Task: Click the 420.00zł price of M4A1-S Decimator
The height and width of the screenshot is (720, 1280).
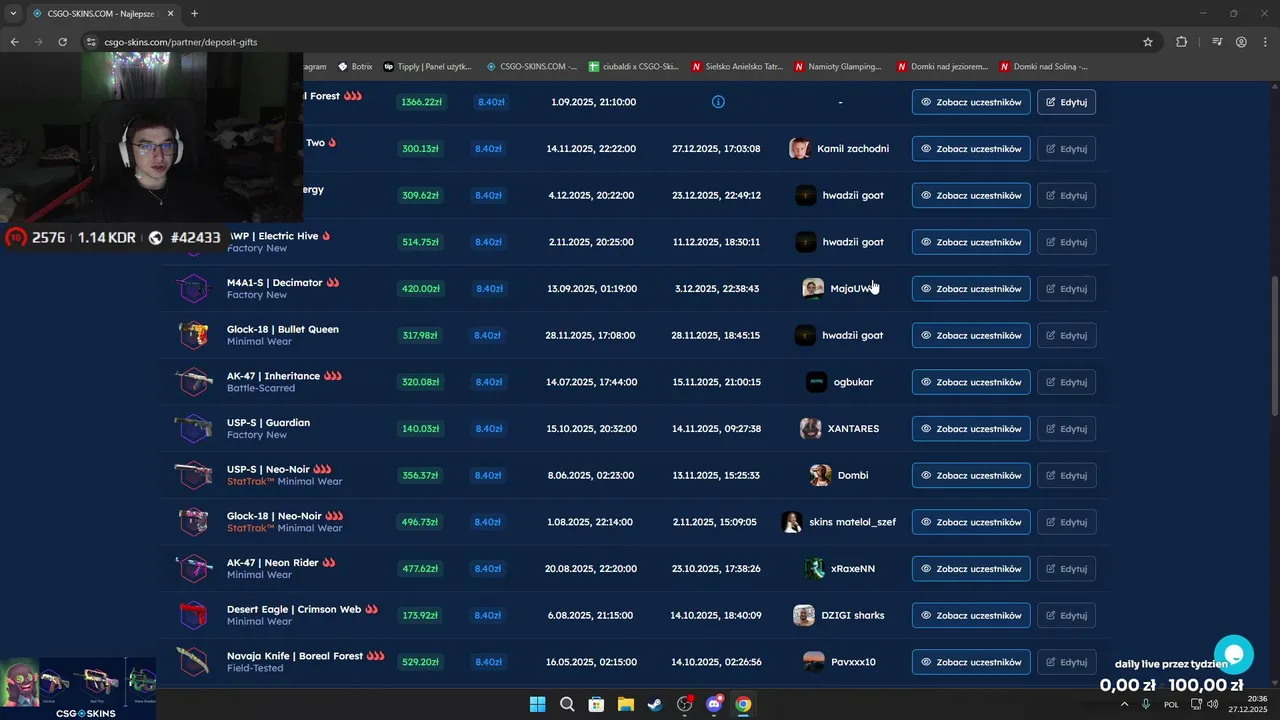Action: pyautogui.click(x=421, y=289)
